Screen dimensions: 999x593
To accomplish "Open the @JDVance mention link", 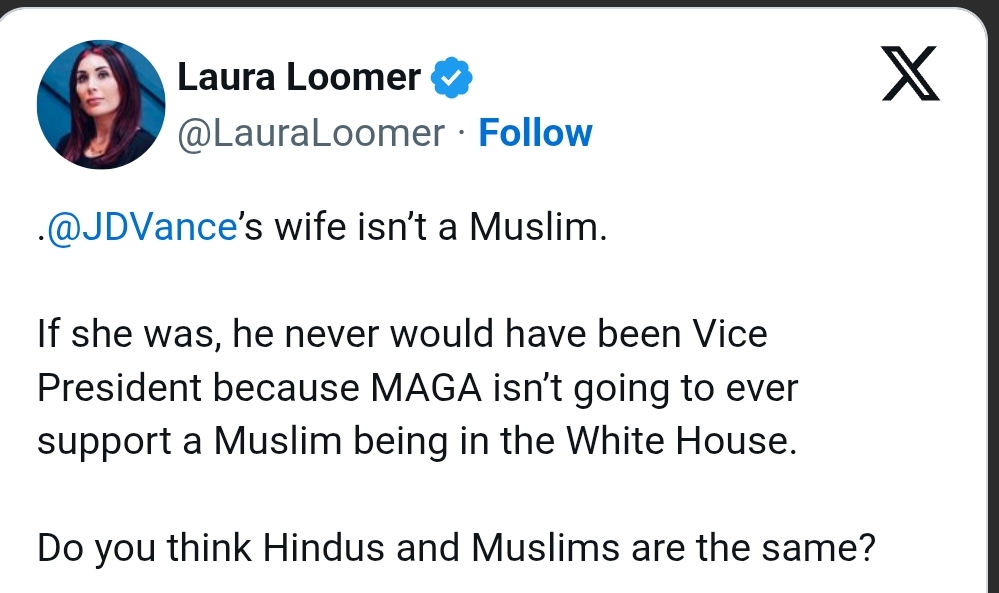I will pyautogui.click(x=140, y=229).
